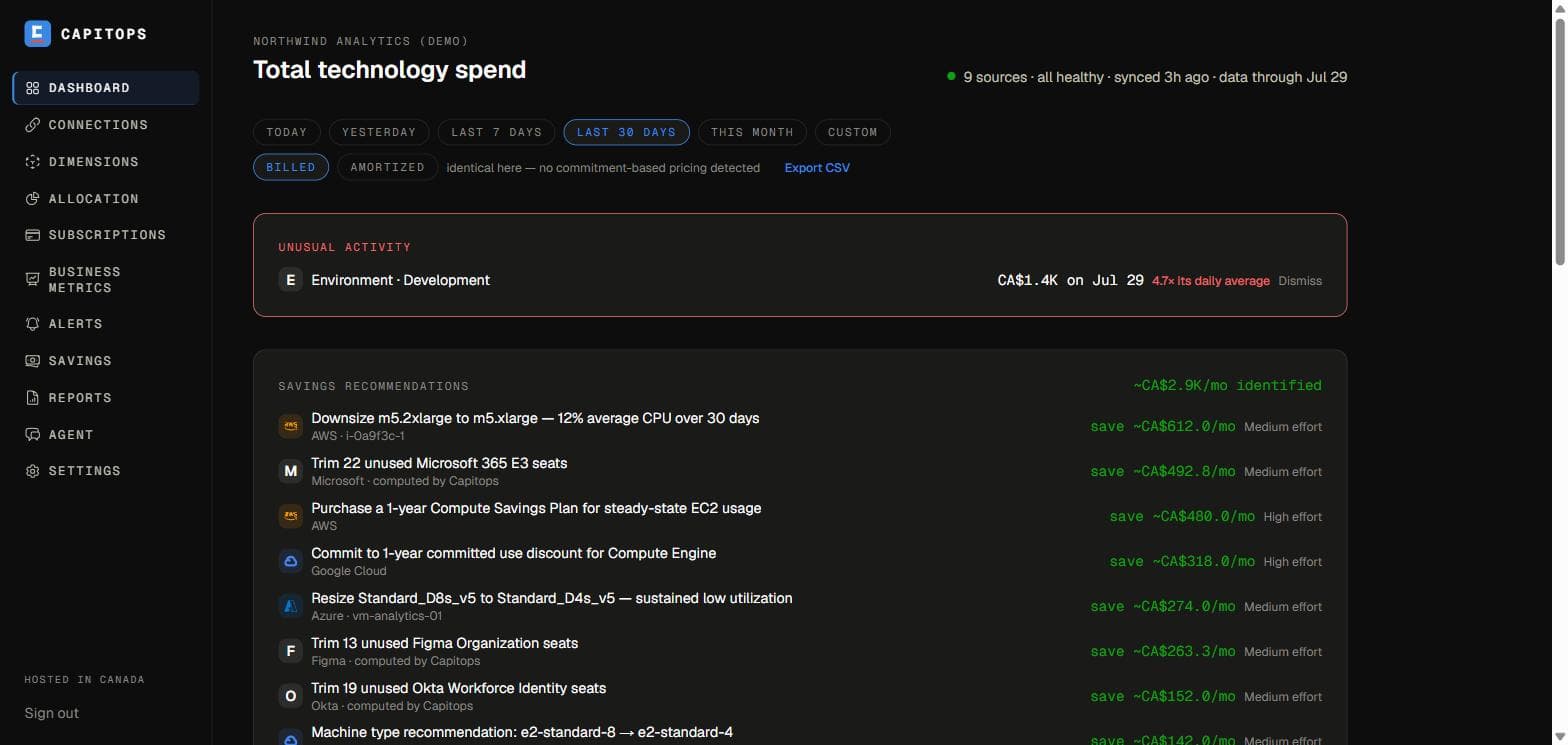Open Business Metrics page

coord(106,280)
